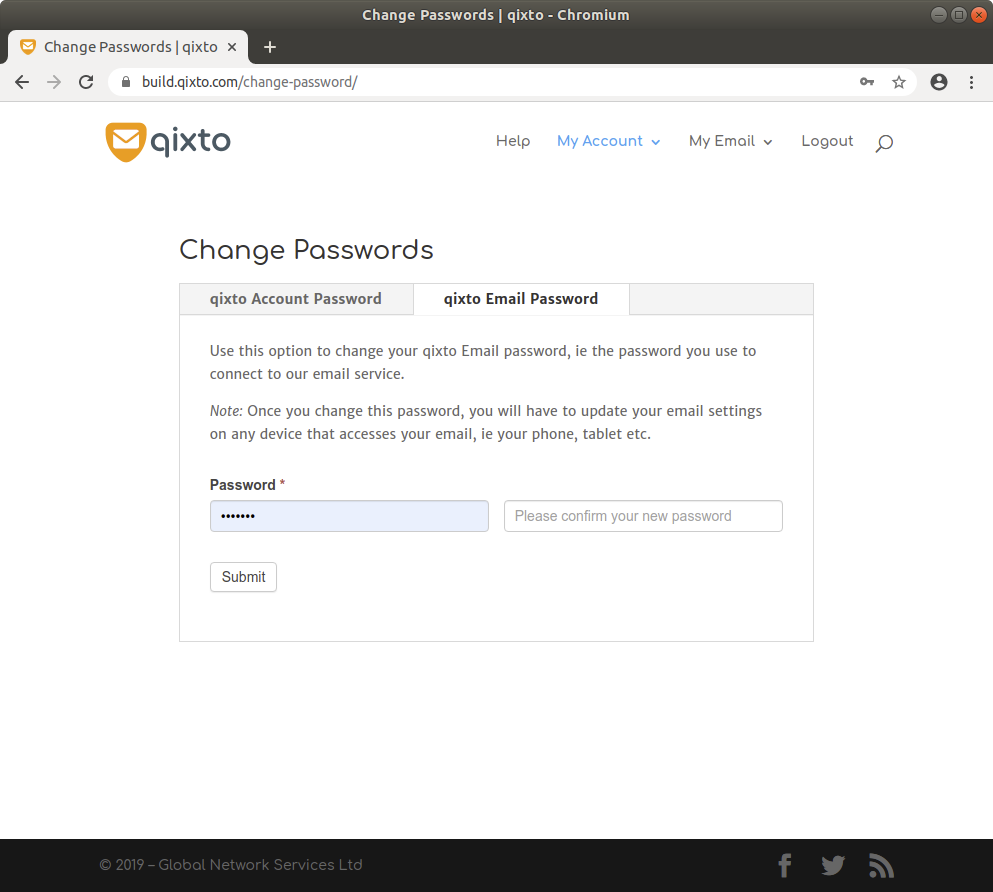
Task: Open the RSS feed icon
Action: click(x=881, y=865)
